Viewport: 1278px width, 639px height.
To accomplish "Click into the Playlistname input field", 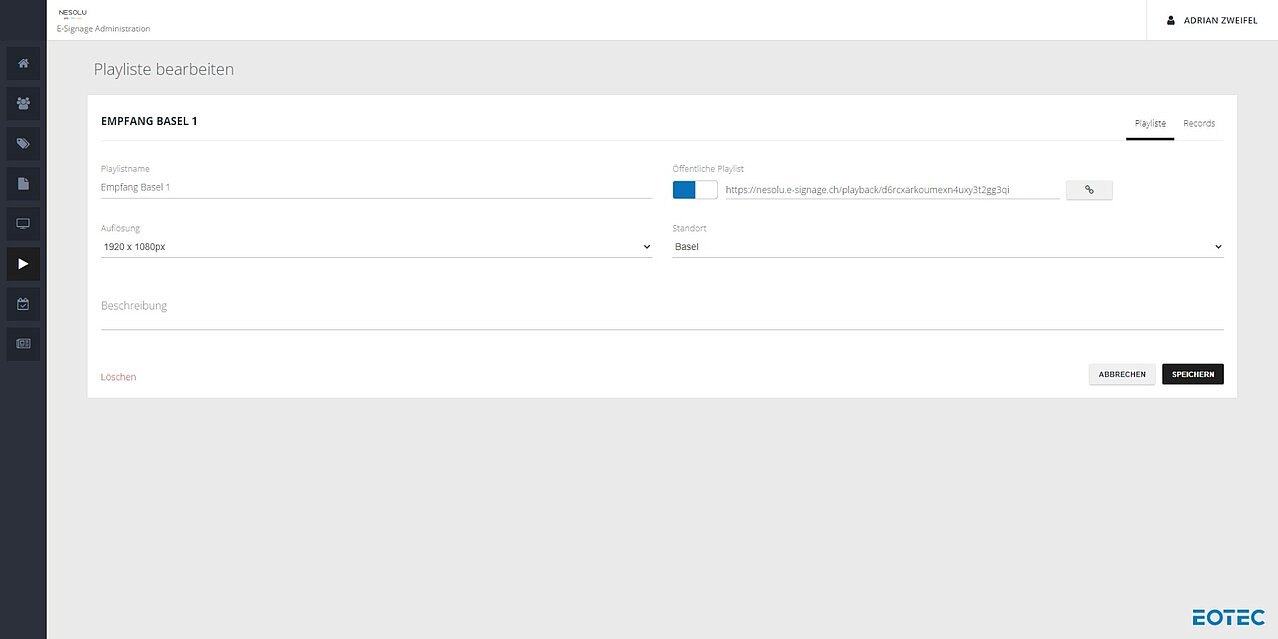I will pos(376,187).
